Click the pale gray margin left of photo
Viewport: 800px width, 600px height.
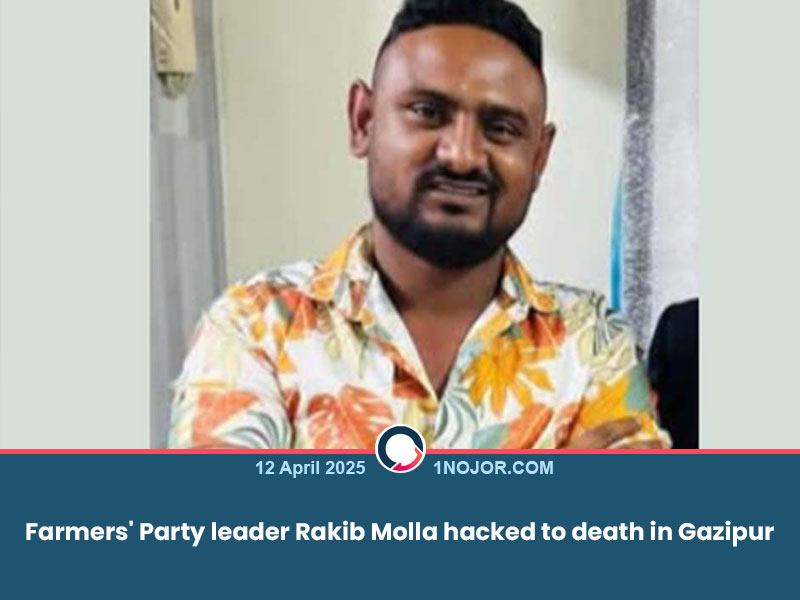[x=74, y=224]
